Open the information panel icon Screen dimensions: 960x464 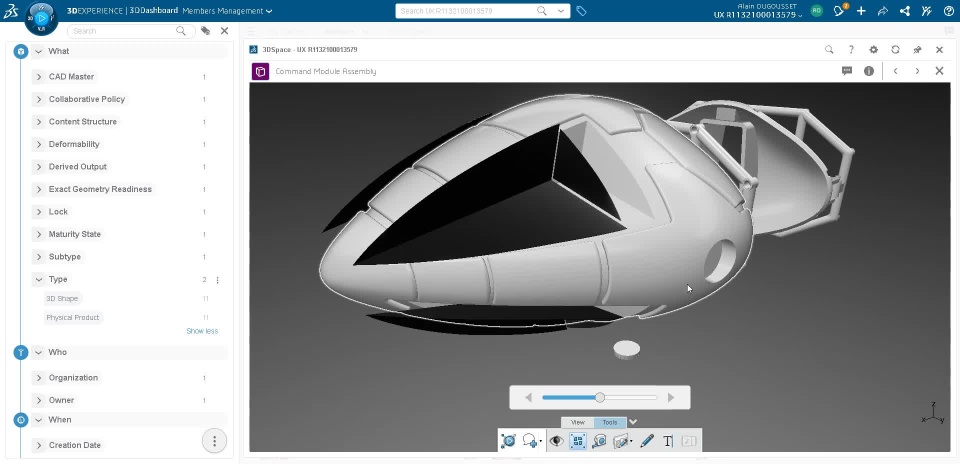(869, 71)
